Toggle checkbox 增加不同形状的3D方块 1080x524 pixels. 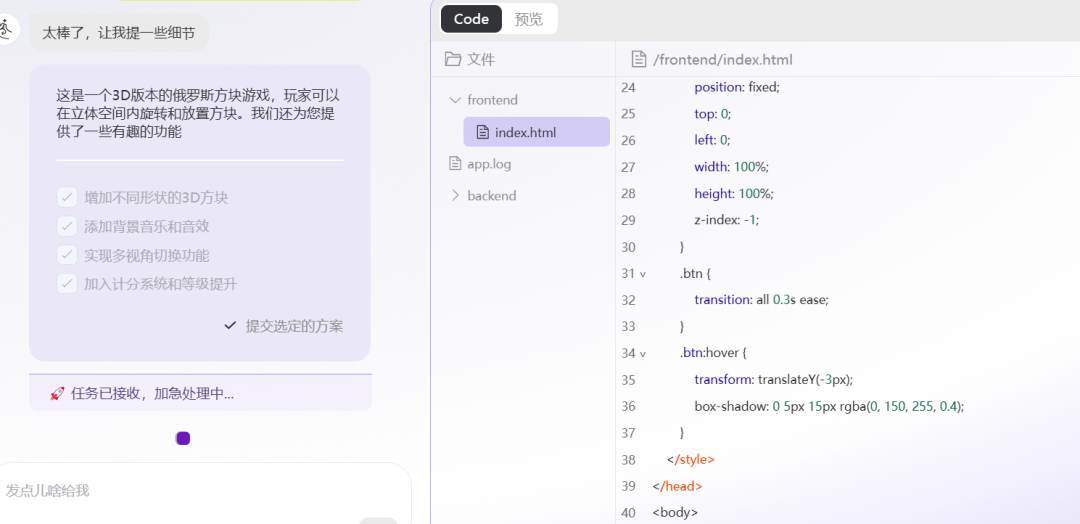point(67,198)
